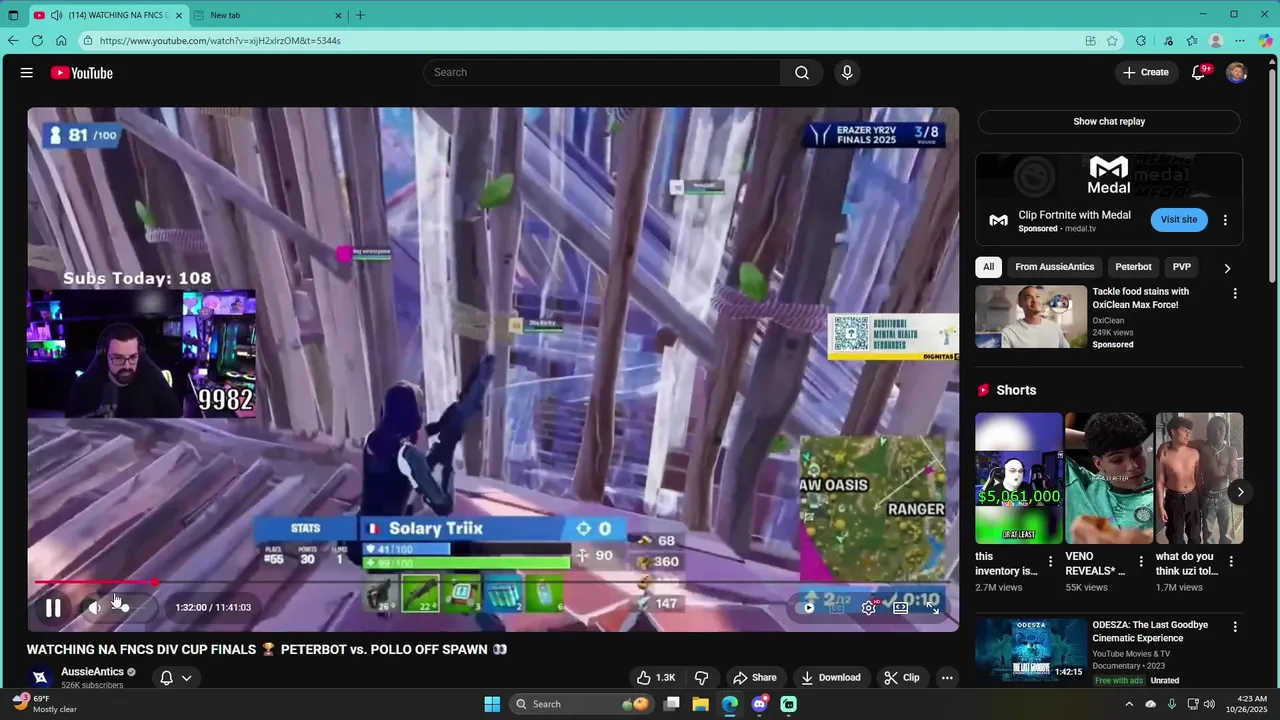Share this video
The image size is (1280, 720).
click(x=754, y=677)
